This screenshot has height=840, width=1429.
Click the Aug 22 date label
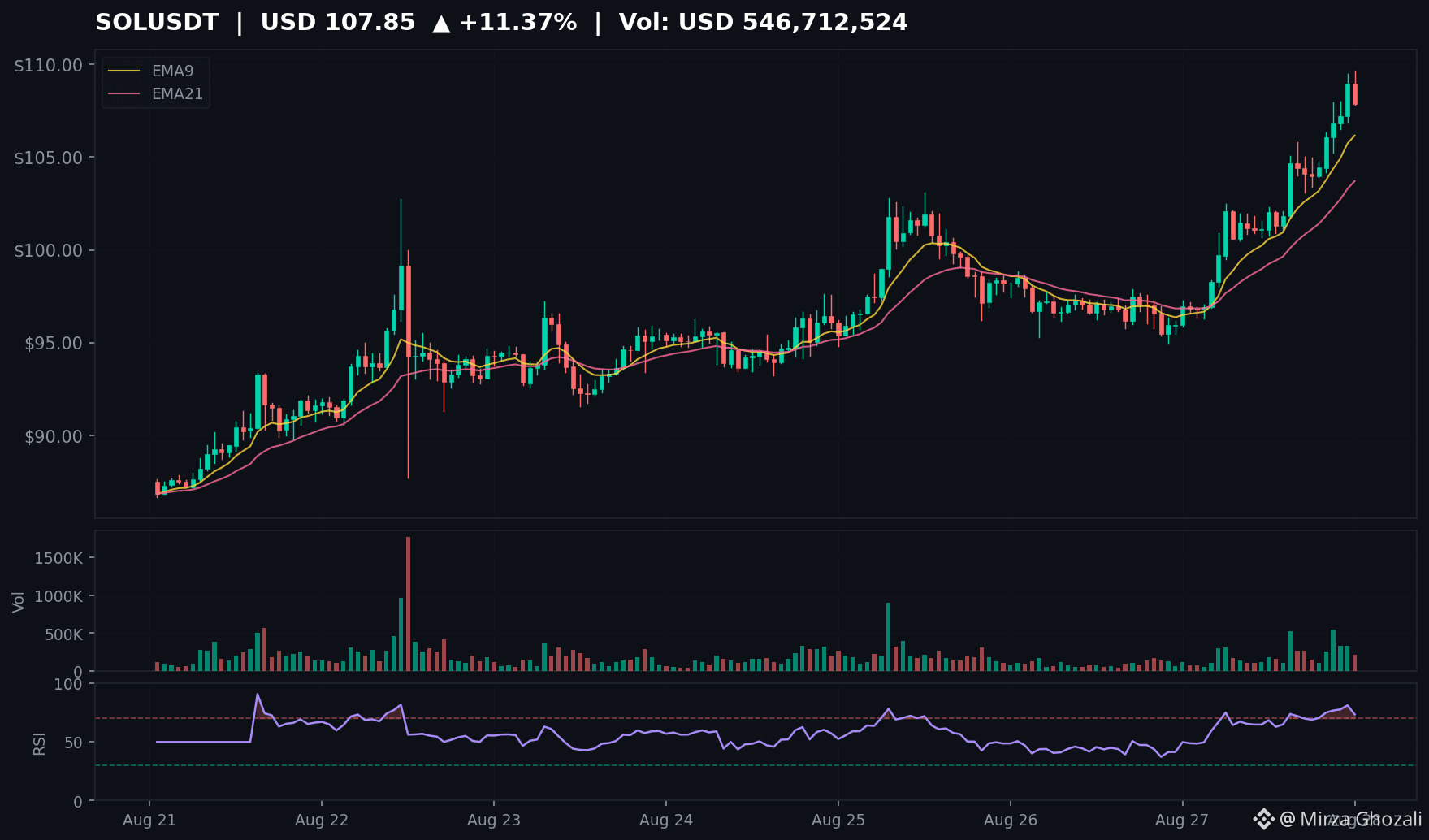click(322, 821)
